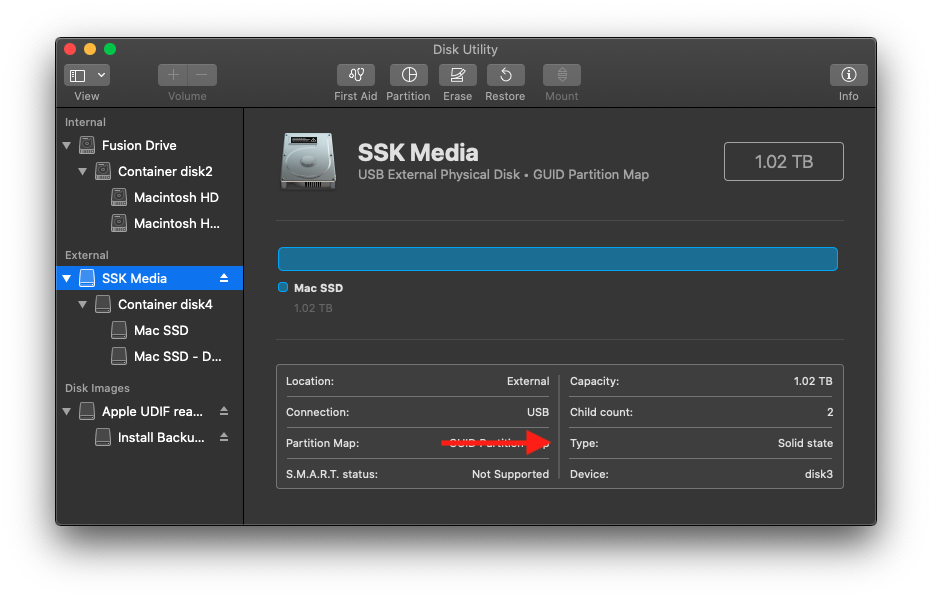Collapse Container disk2 disclosure triangle
The width and height of the screenshot is (932, 599).
click(x=83, y=172)
